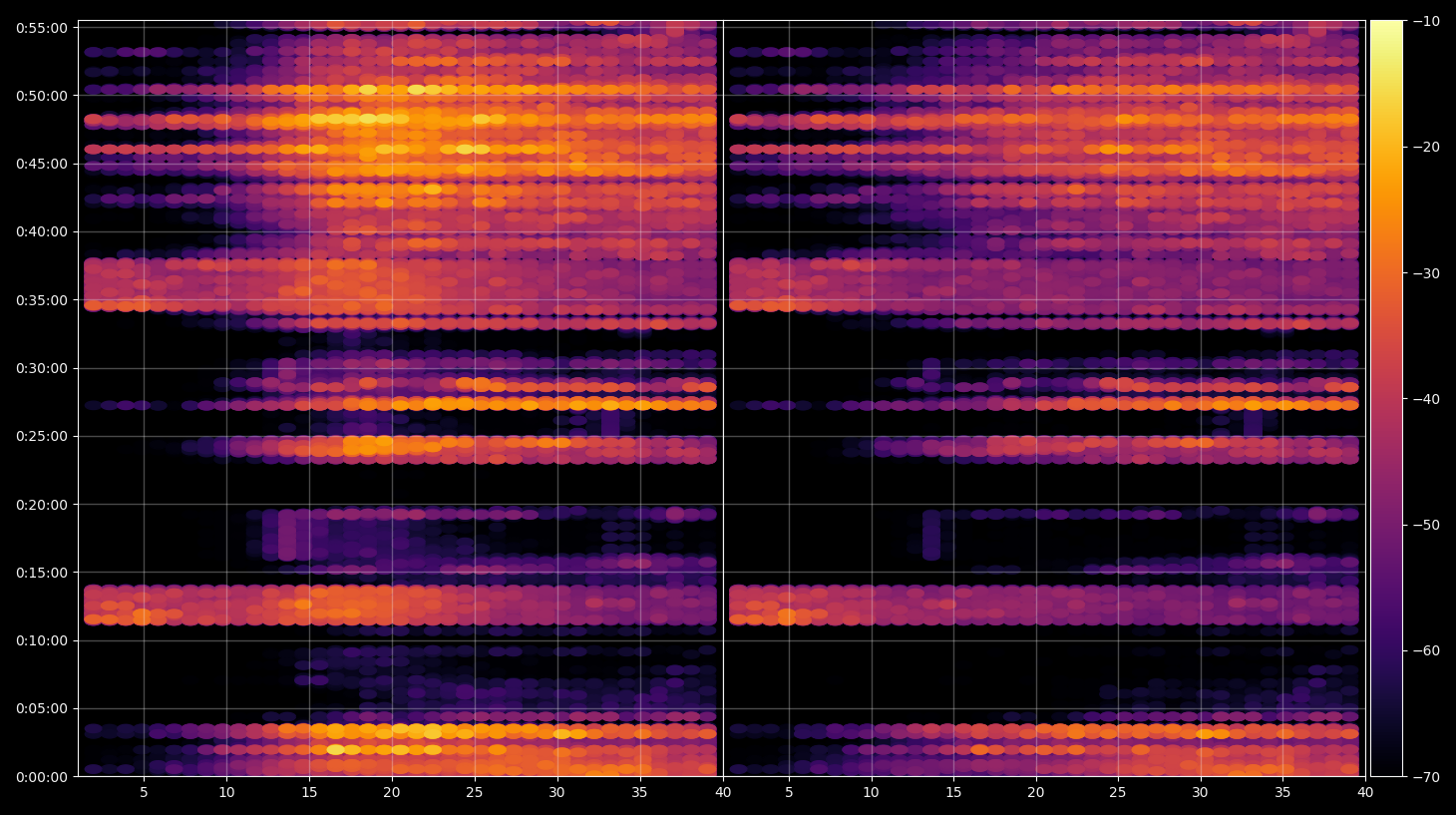The image size is (1456, 815).
Task: Select the 0:45:00 time axis label
Action: (x=42, y=164)
